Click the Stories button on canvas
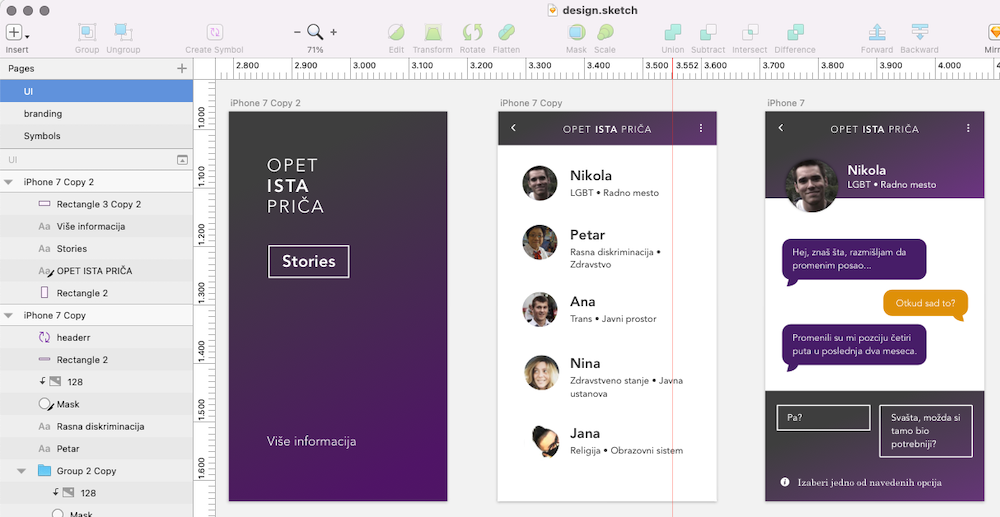This screenshot has height=517, width=1000. click(x=309, y=261)
